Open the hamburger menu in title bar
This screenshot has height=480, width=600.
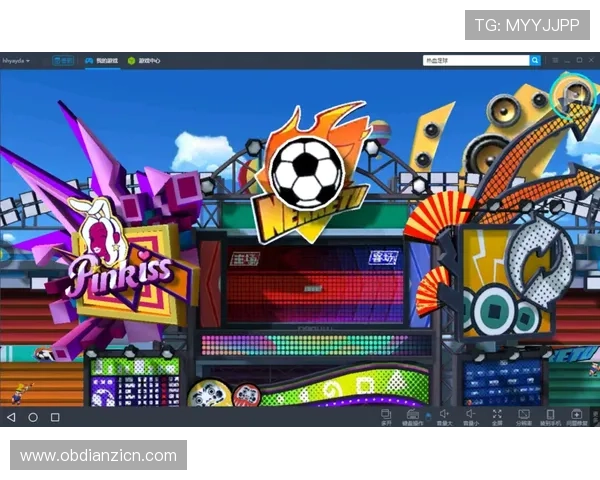coord(555,61)
